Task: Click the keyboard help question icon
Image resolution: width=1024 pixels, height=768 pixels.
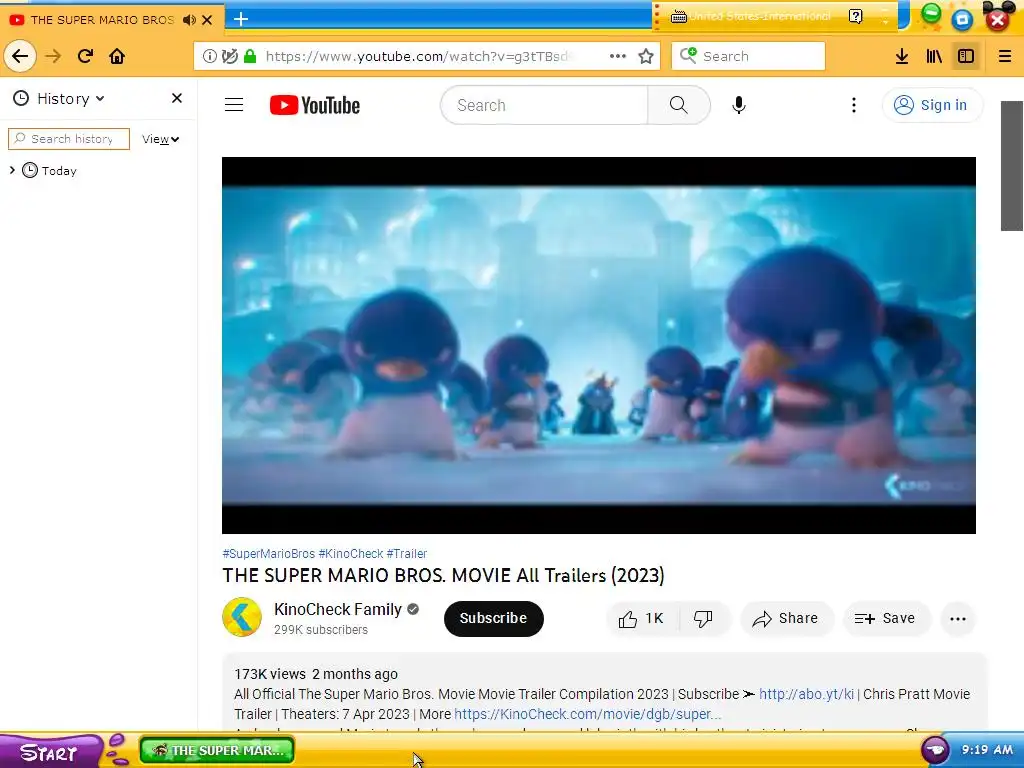Action: 856,16
